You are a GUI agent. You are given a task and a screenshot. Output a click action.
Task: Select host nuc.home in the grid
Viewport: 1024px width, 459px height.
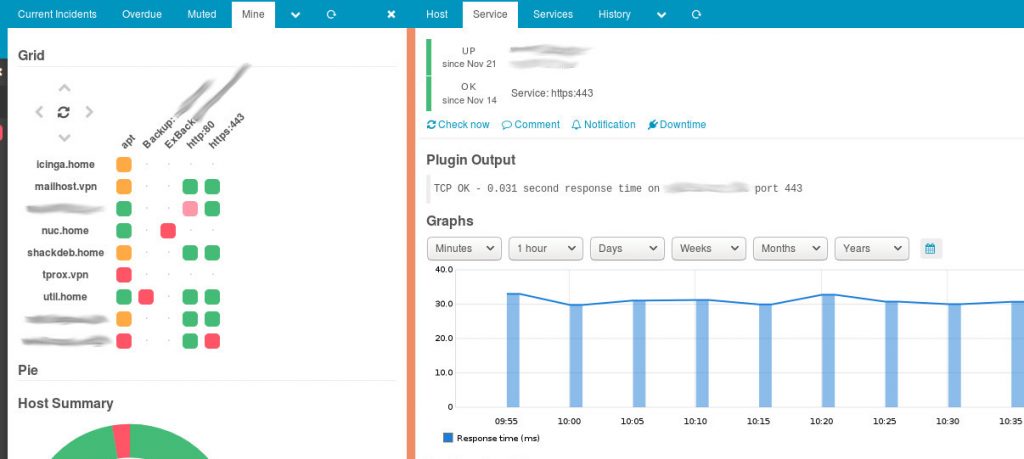[65, 230]
